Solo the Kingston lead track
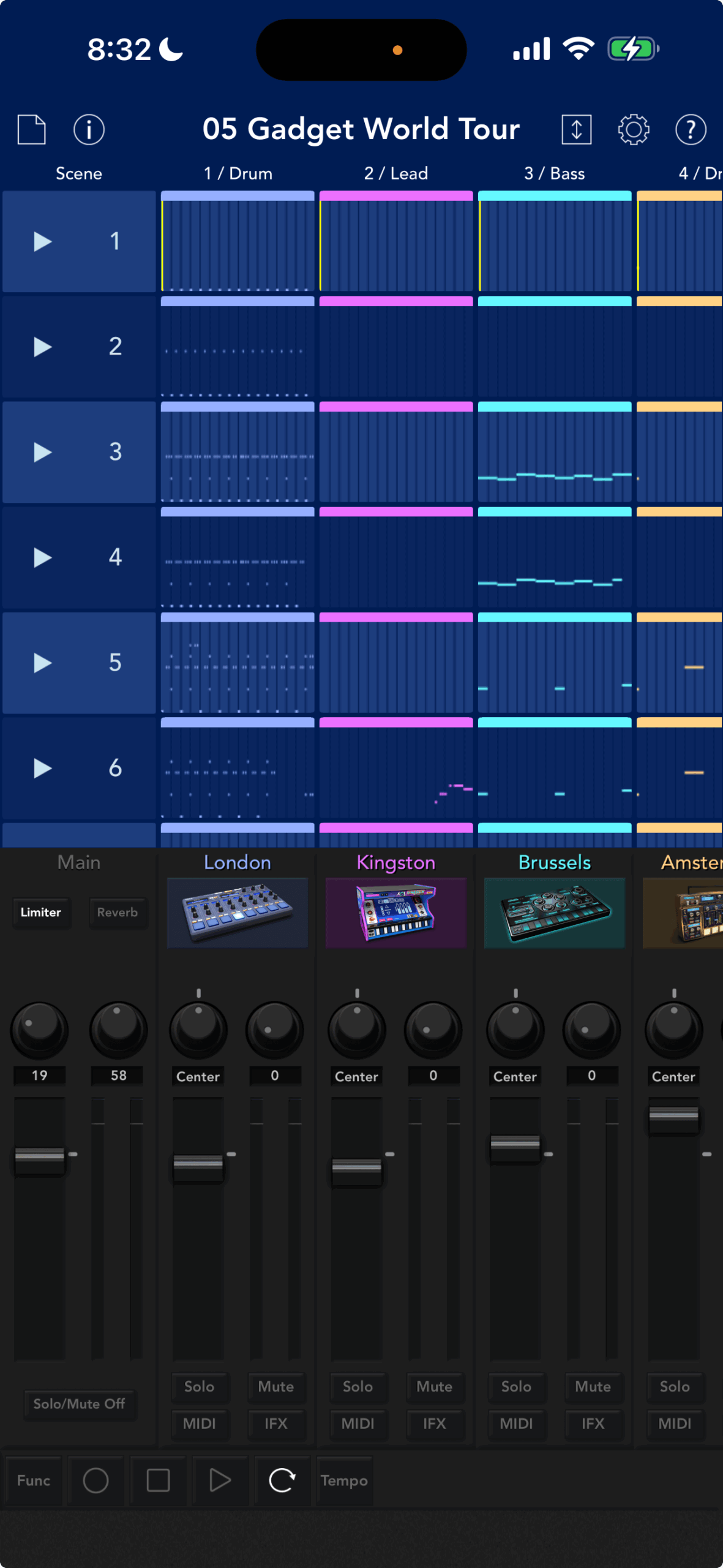The height and width of the screenshot is (1568, 723). 358,1386
